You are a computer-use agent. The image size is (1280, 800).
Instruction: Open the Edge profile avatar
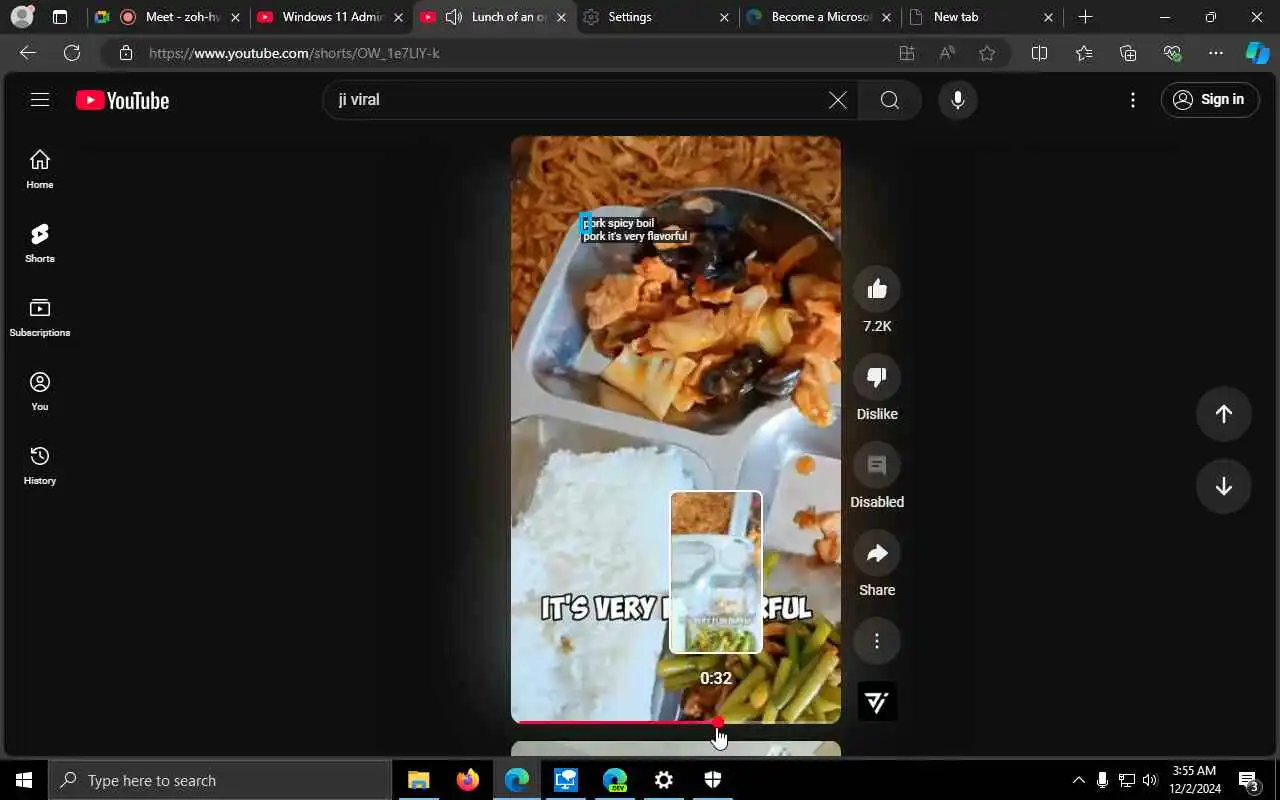click(x=22, y=17)
